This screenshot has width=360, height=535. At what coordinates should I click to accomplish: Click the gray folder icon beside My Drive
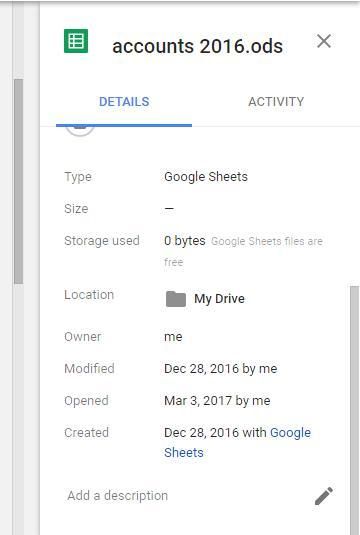176,299
